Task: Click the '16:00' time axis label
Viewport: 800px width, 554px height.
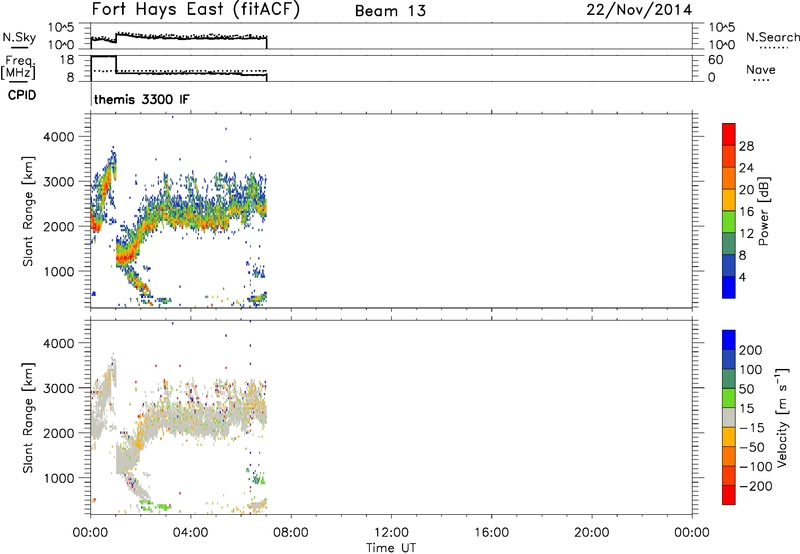Action: pyautogui.click(x=491, y=533)
